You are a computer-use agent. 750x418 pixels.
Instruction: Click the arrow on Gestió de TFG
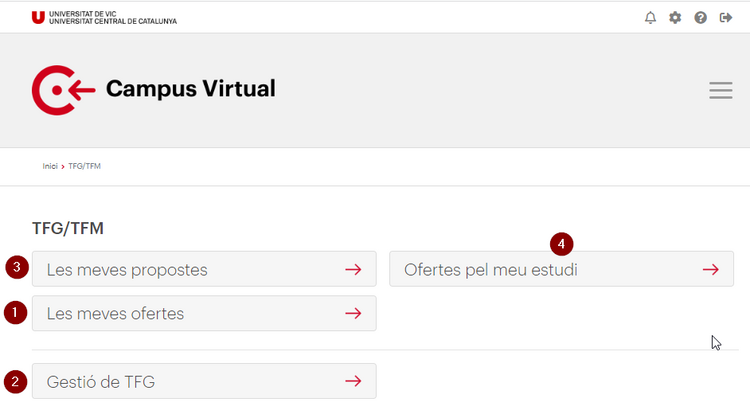coord(353,381)
